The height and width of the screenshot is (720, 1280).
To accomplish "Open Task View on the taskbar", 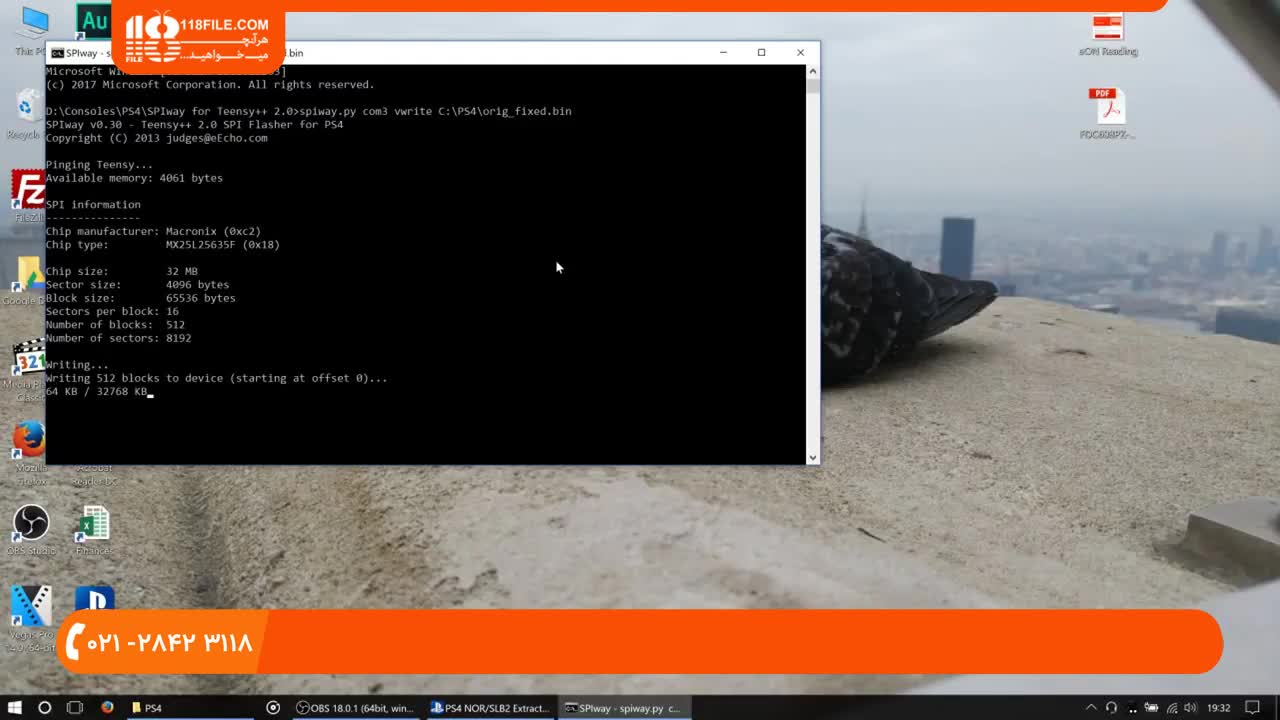I will (75, 708).
